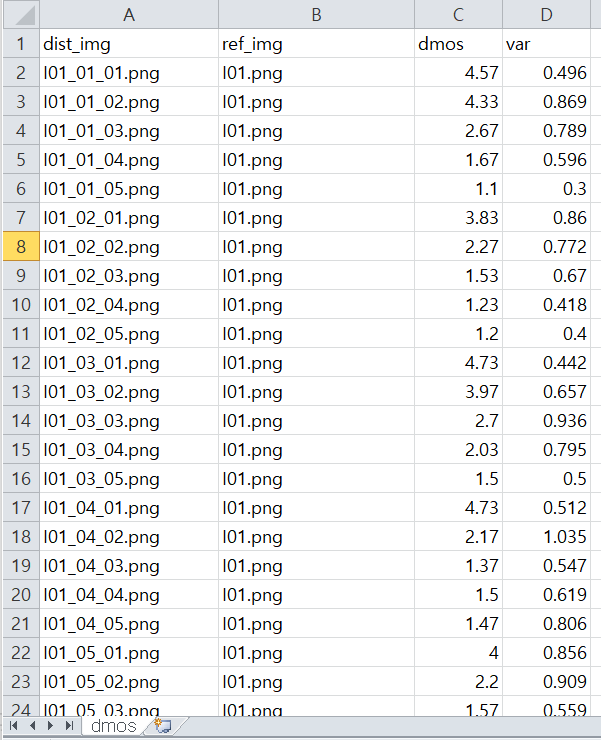Screen dimensions: 601x740
Task: Click var value 0.772
Action: coord(546,246)
